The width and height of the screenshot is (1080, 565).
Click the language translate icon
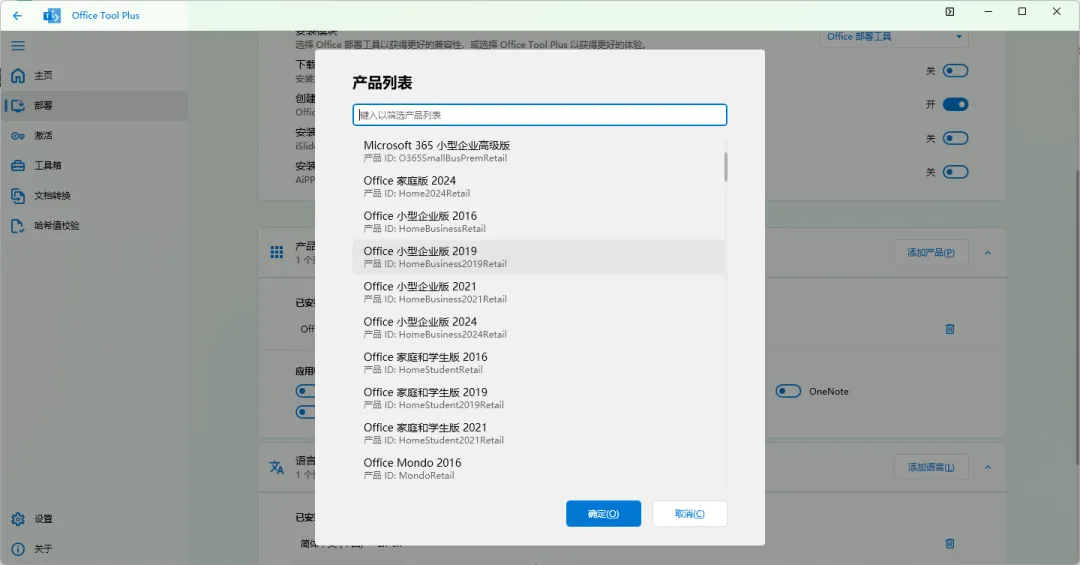click(277, 467)
